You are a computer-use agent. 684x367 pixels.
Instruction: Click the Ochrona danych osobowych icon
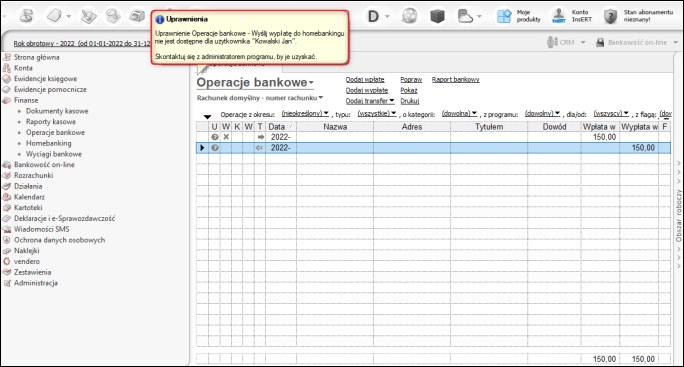click(7, 240)
